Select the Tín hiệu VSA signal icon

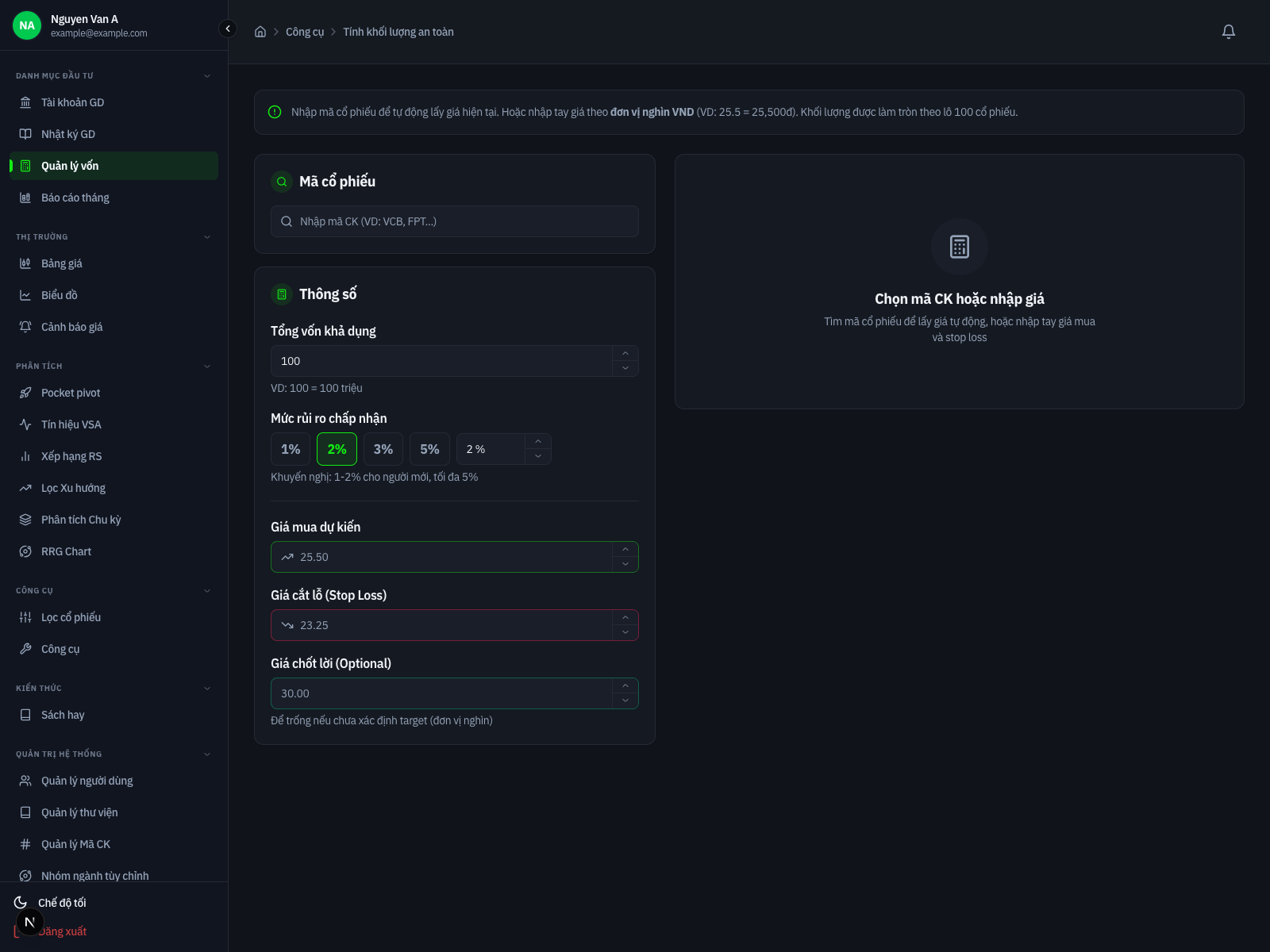pos(25,424)
